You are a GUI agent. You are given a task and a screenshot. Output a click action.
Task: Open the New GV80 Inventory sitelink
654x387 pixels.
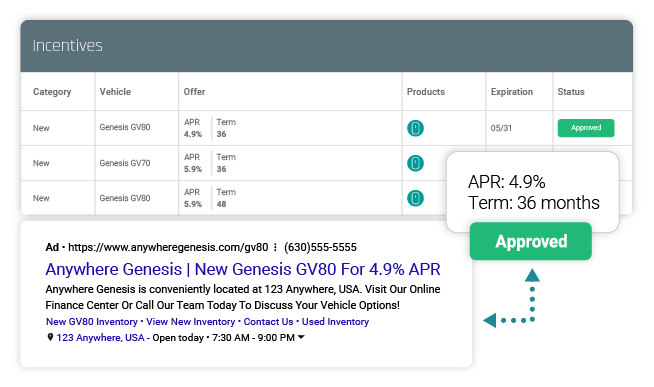pyautogui.click(x=92, y=322)
